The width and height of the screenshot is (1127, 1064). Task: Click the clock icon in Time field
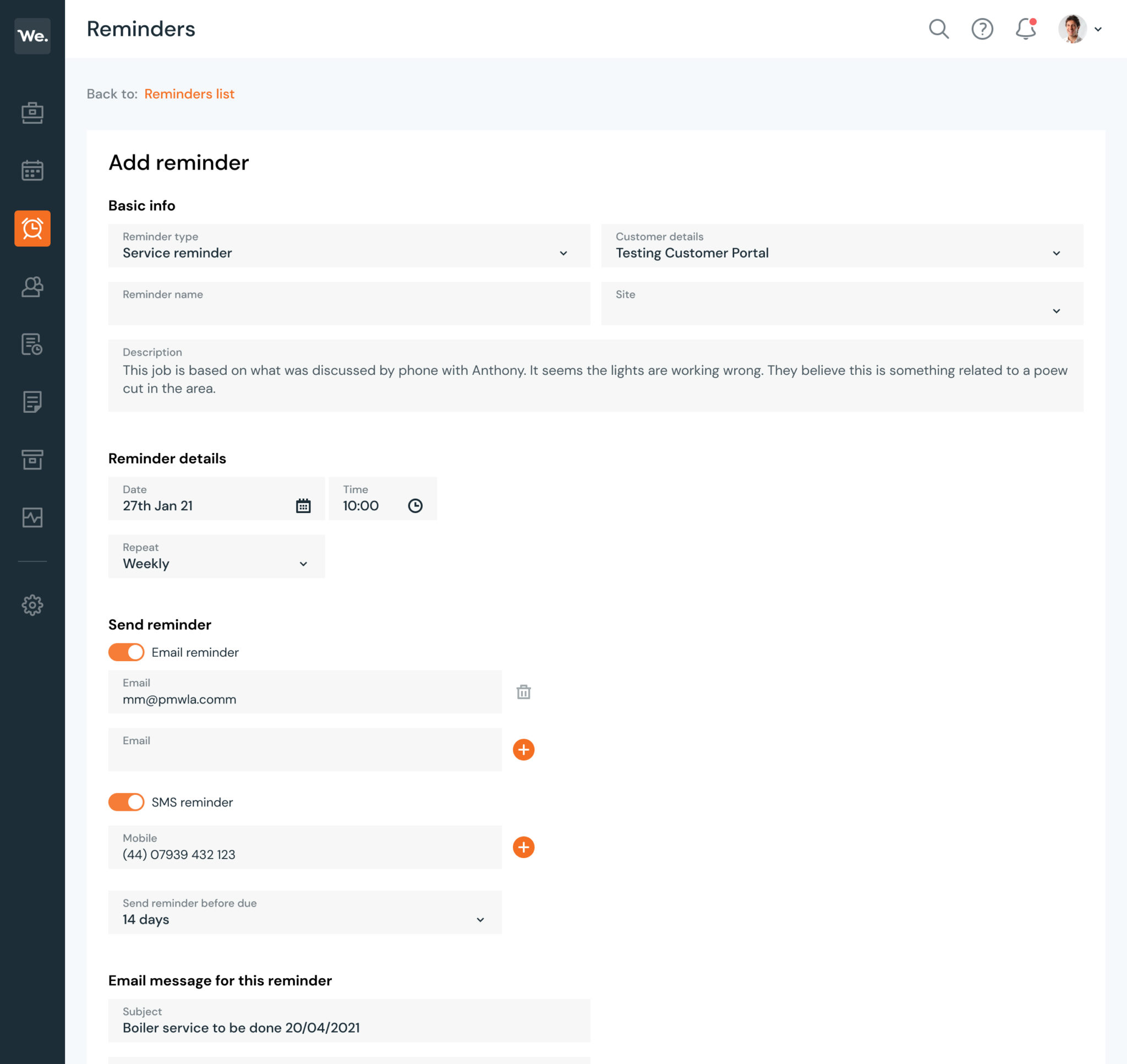pos(415,505)
